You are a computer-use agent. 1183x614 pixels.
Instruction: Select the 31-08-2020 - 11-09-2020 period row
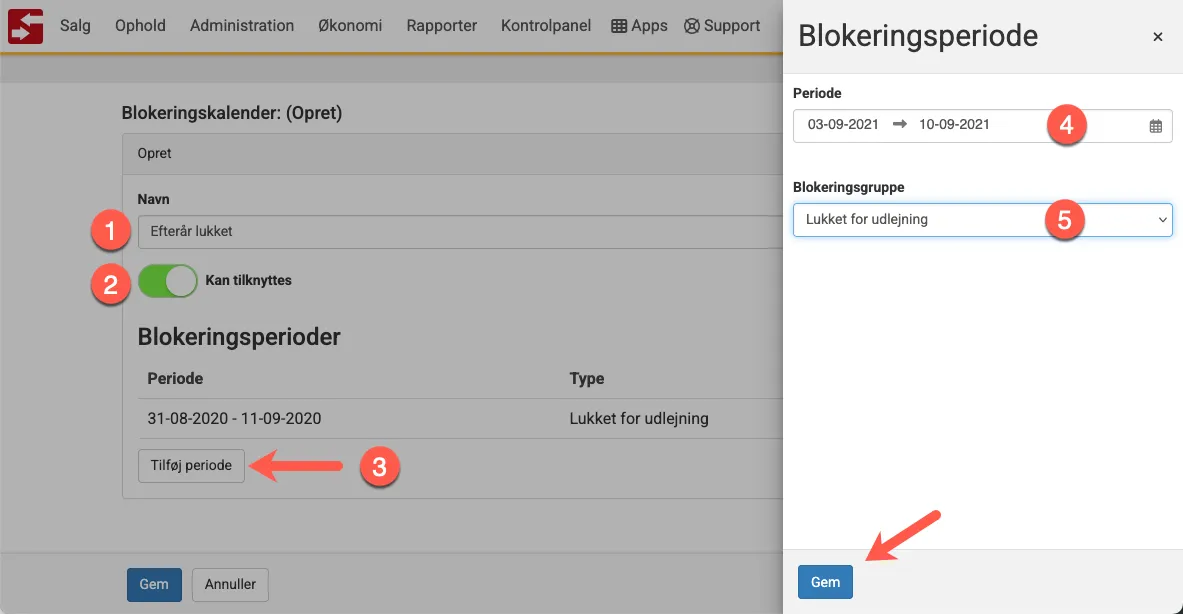pos(234,419)
